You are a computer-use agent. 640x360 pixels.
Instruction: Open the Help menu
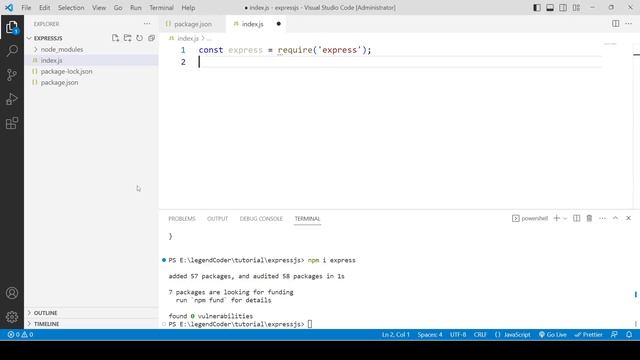188,8
